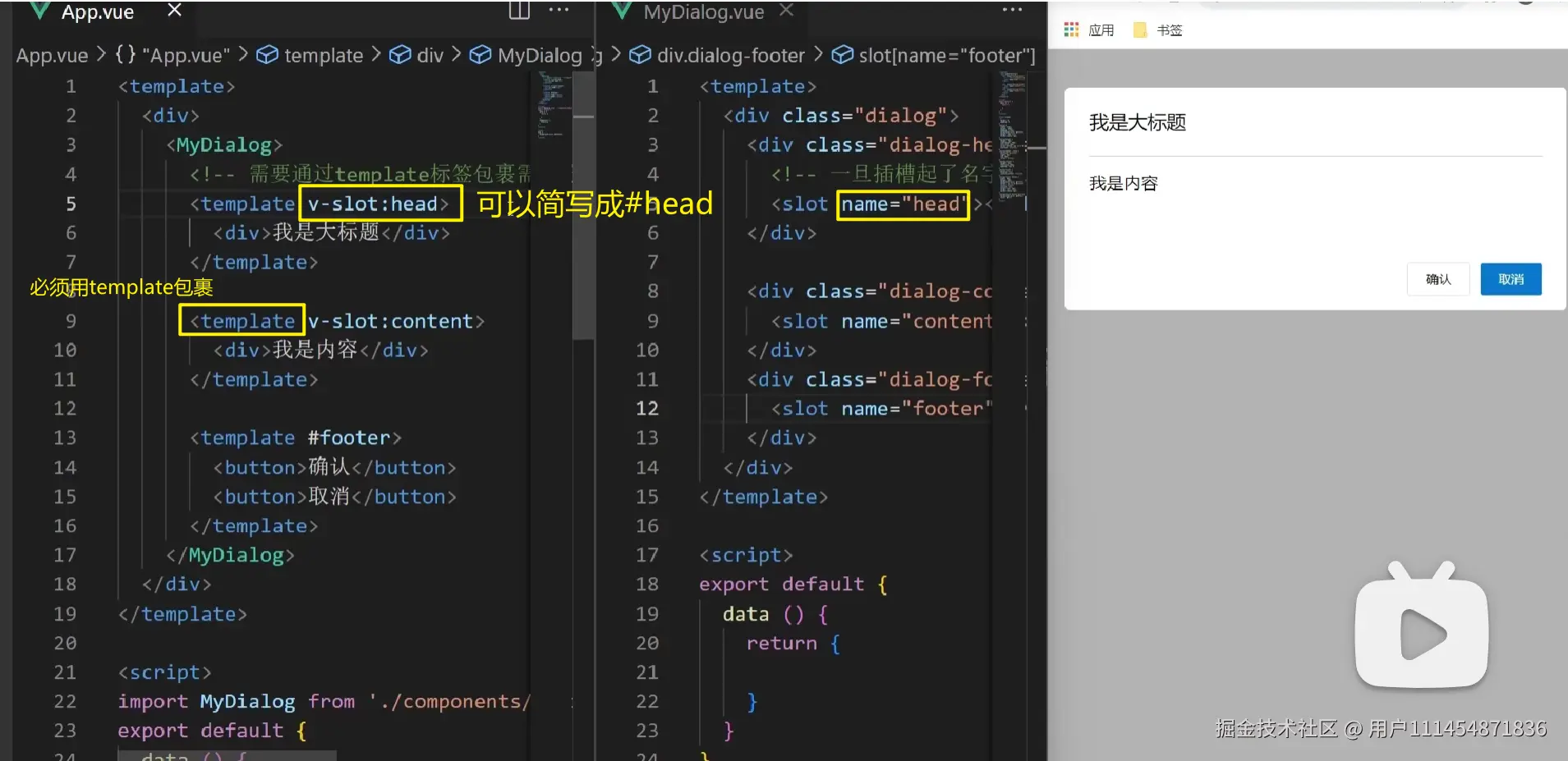The image size is (1568, 761).
Task: Click line number 20 in App.vue gutter
Action: (65, 644)
